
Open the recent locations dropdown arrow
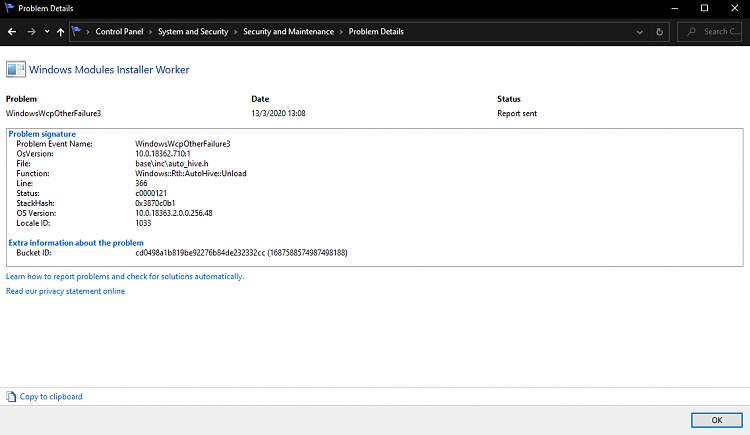[46, 32]
